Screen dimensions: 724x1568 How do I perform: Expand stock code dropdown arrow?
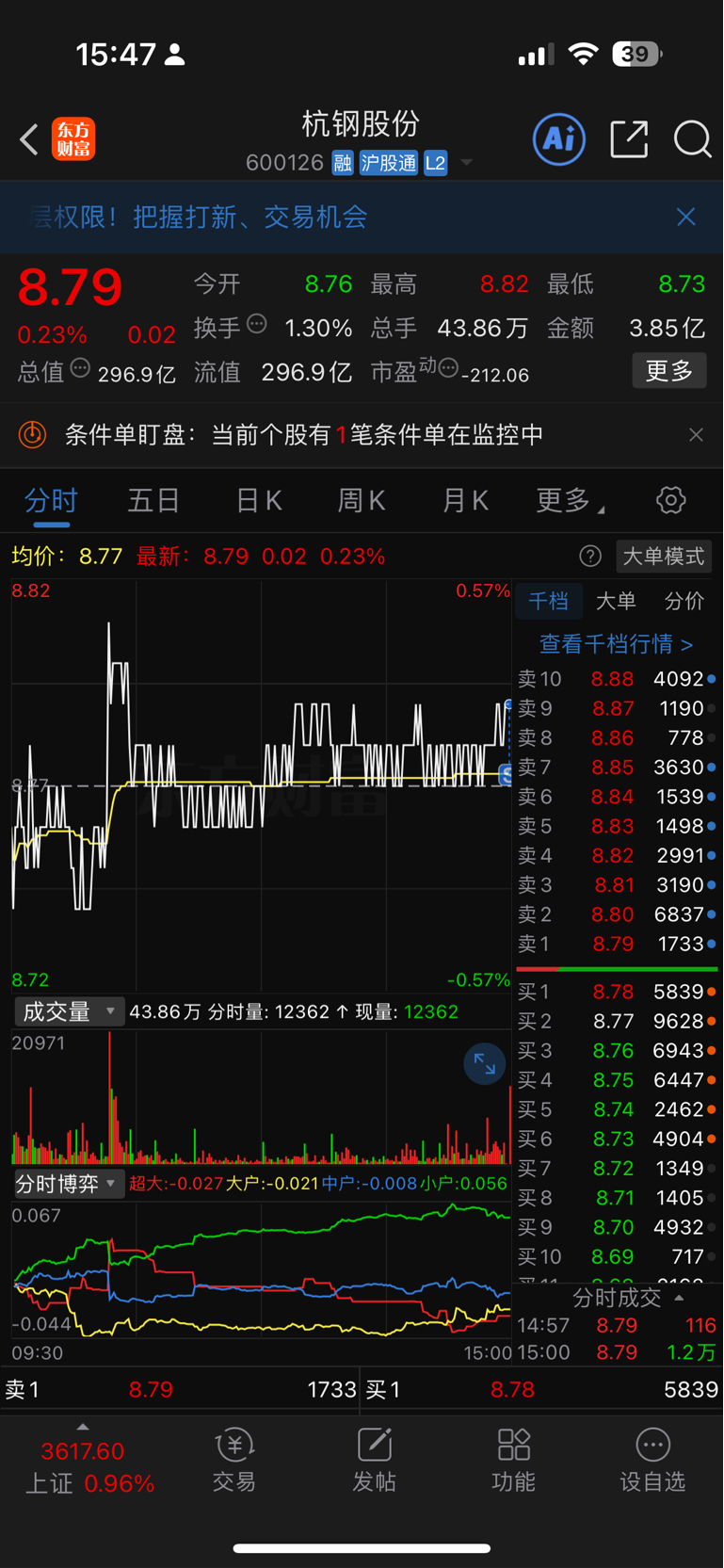click(x=466, y=164)
